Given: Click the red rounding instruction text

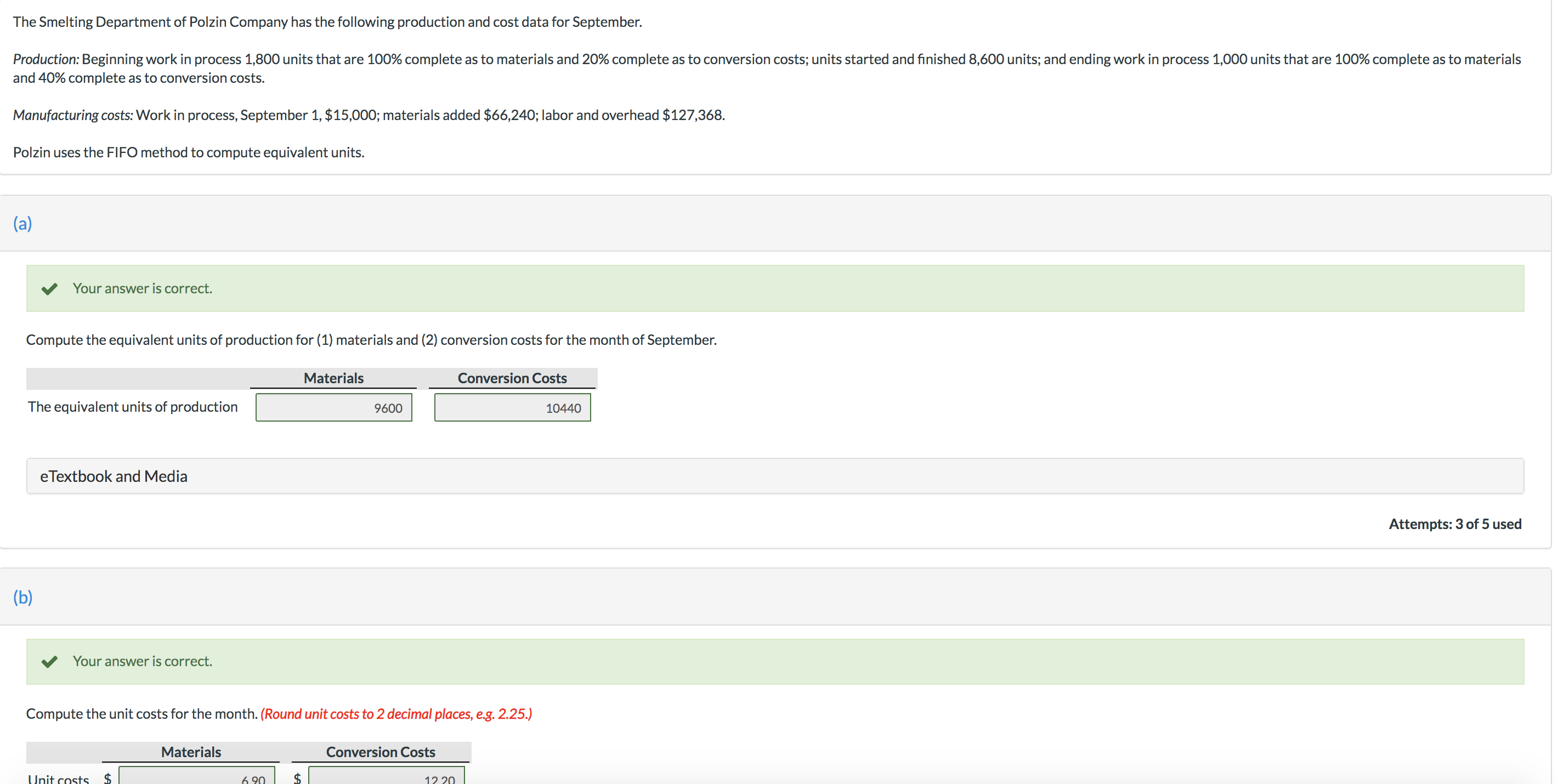Looking at the screenshot, I should pyautogui.click(x=396, y=713).
